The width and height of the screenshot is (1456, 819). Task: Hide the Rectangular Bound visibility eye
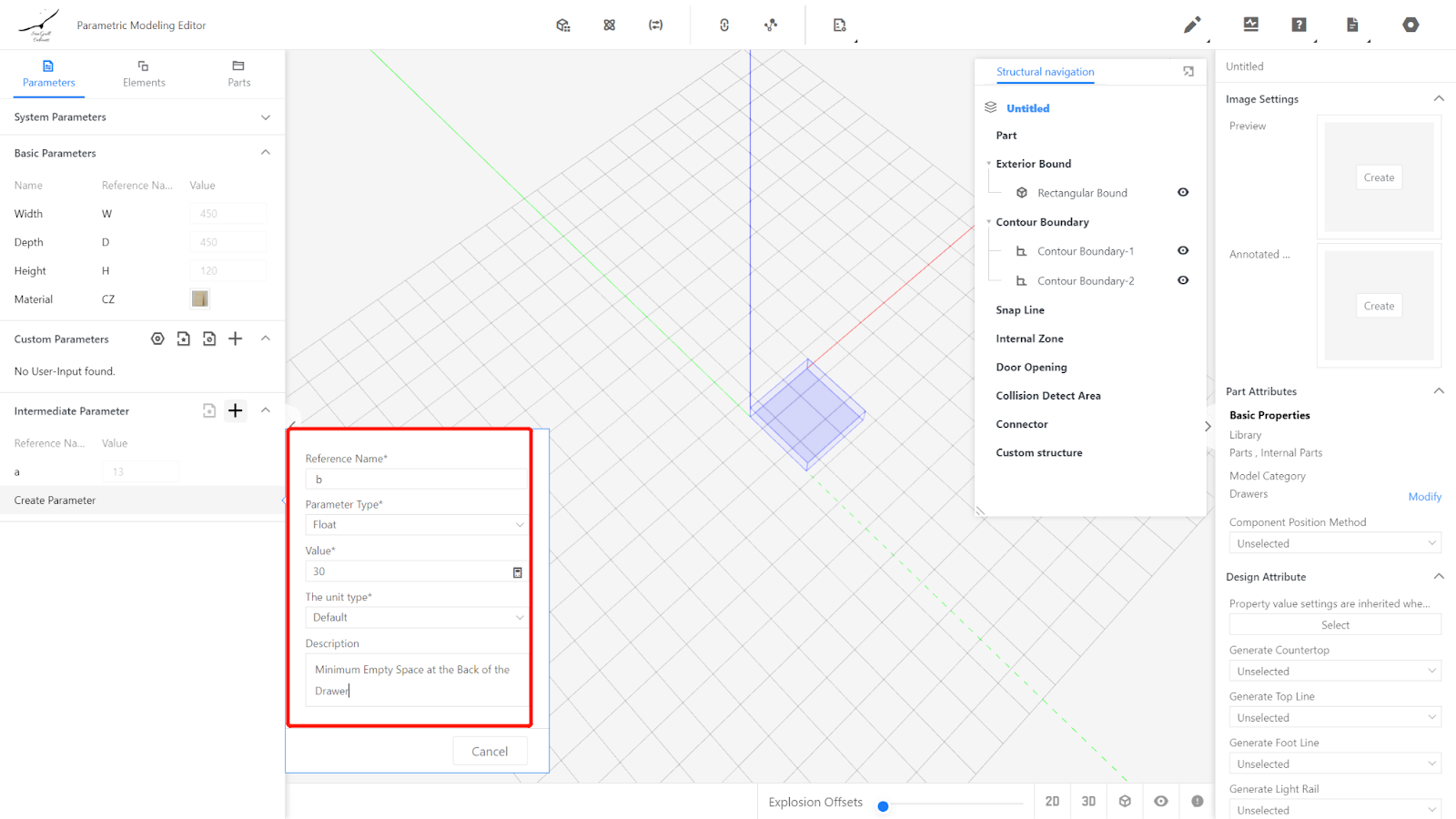click(x=1183, y=192)
